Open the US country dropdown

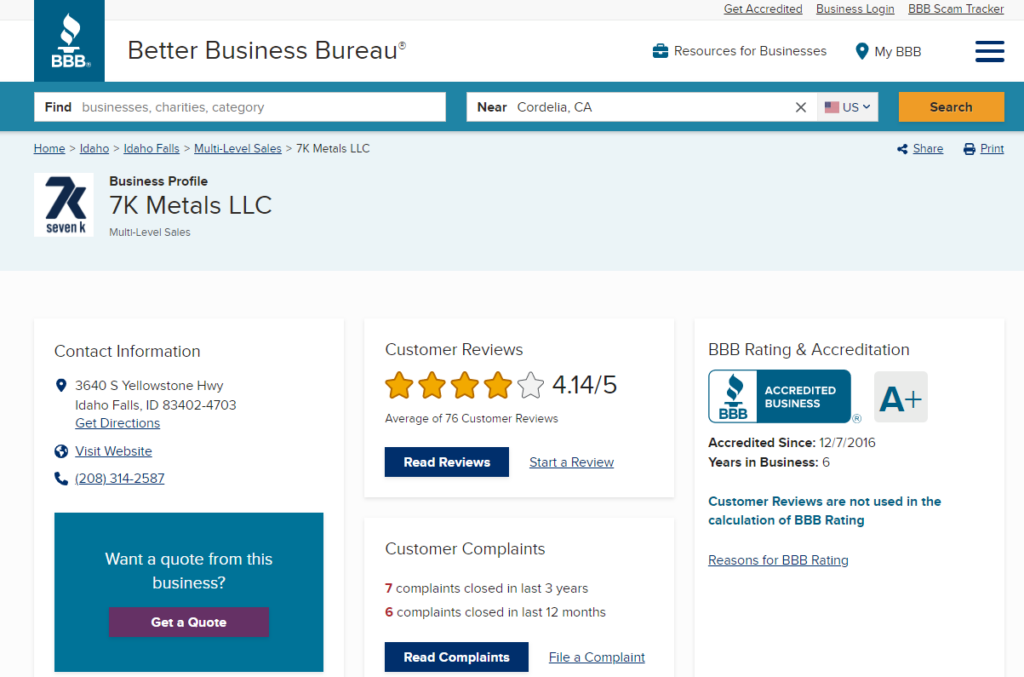[847, 107]
